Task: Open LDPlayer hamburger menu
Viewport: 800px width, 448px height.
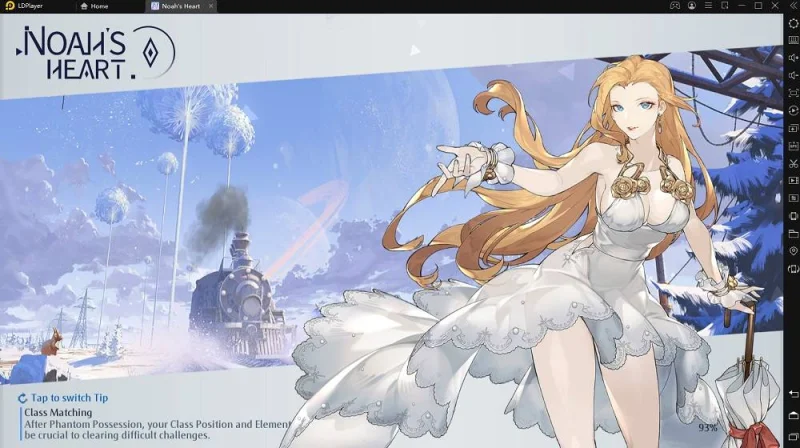Action: (x=708, y=6)
